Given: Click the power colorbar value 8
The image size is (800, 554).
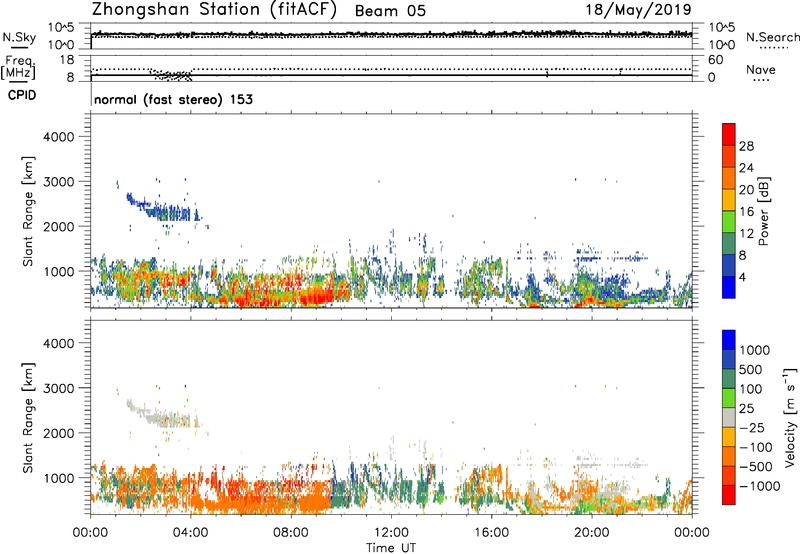Looking at the screenshot, I should click(x=743, y=255).
